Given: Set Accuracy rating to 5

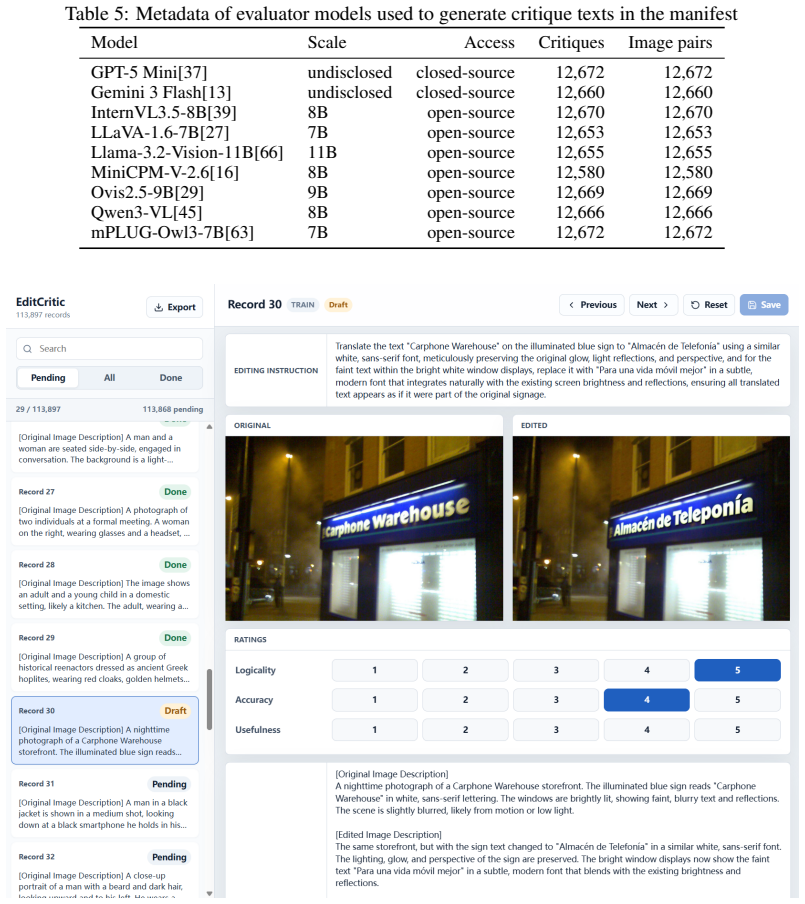Looking at the screenshot, I should [737, 700].
